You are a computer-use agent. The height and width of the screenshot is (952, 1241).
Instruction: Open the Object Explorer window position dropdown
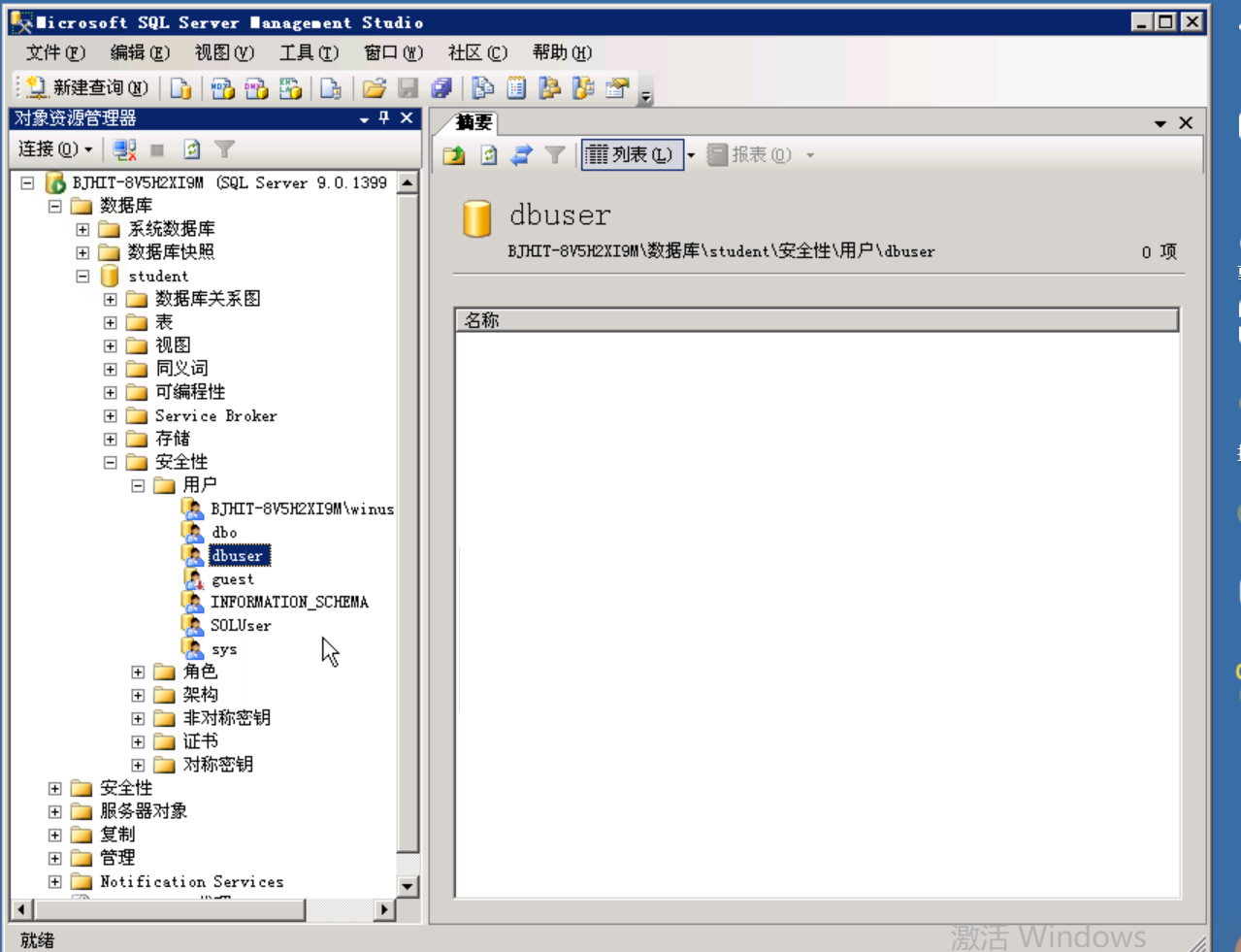364,119
